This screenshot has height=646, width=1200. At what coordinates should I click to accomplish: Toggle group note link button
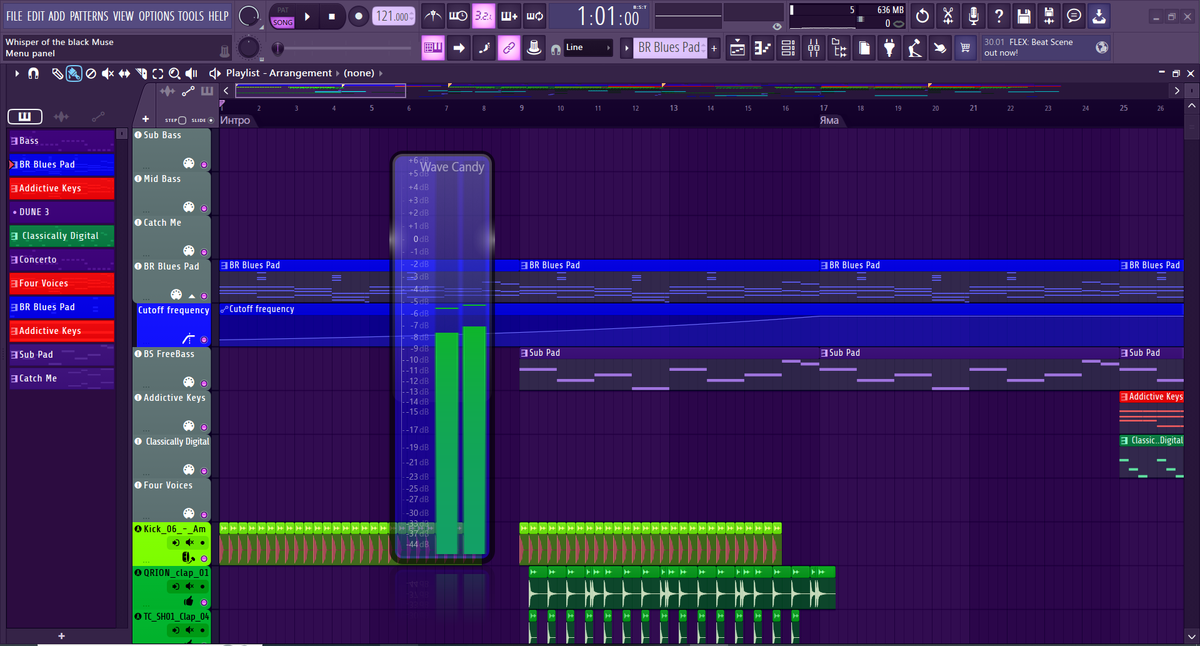[508, 47]
